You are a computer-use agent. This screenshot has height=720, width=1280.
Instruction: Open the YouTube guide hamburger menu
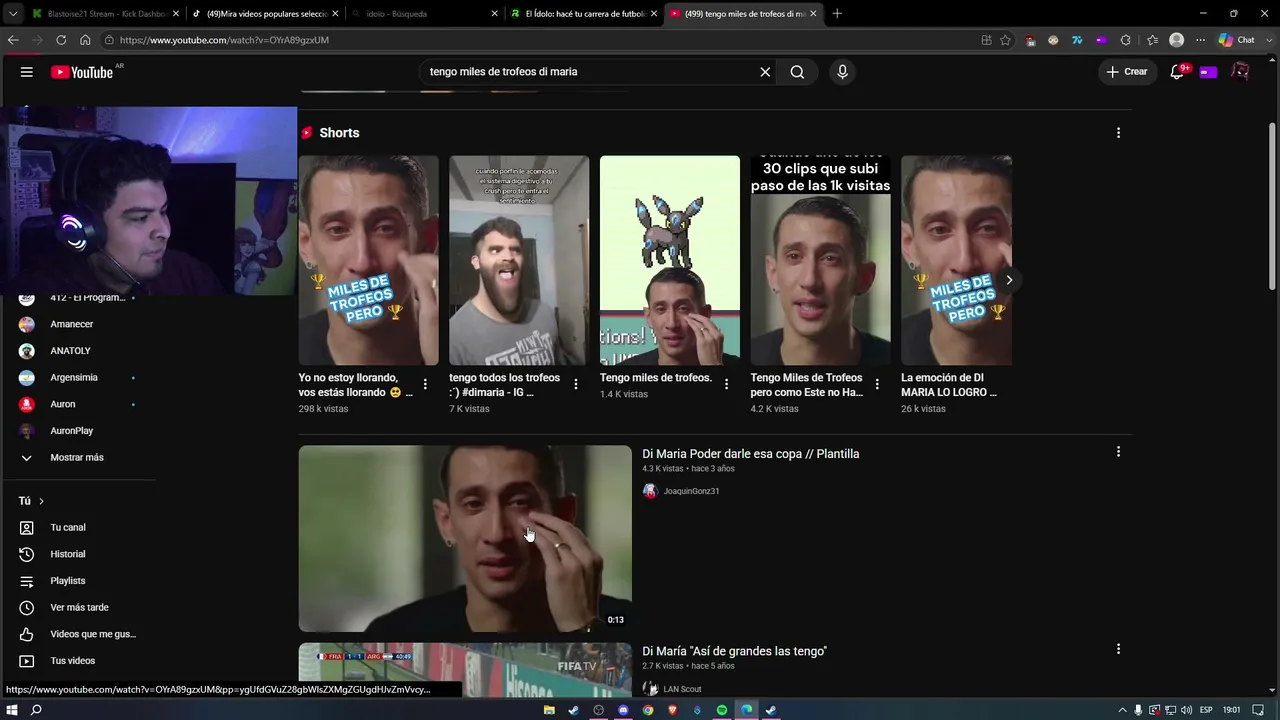click(x=27, y=72)
